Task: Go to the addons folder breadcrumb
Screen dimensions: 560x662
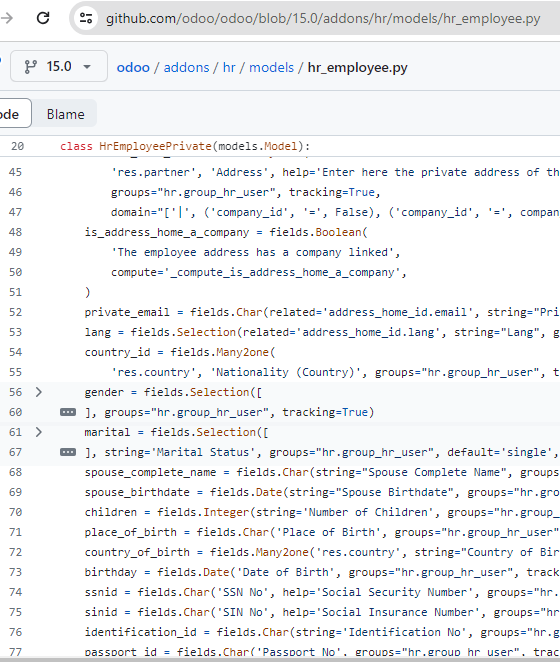Action: [x=186, y=68]
